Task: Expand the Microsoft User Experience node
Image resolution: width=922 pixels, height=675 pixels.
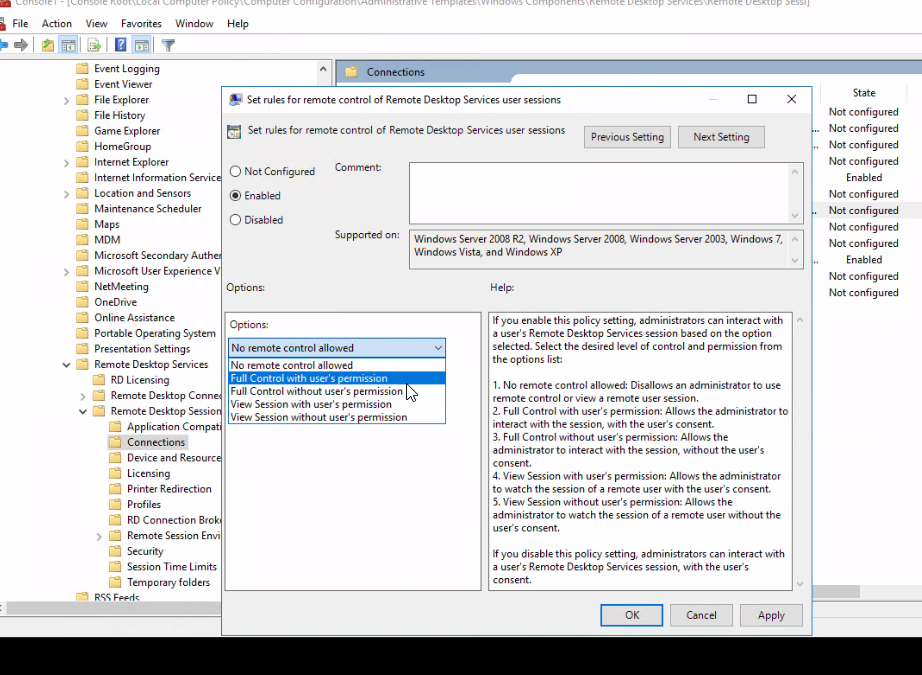Action: point(66,272)
